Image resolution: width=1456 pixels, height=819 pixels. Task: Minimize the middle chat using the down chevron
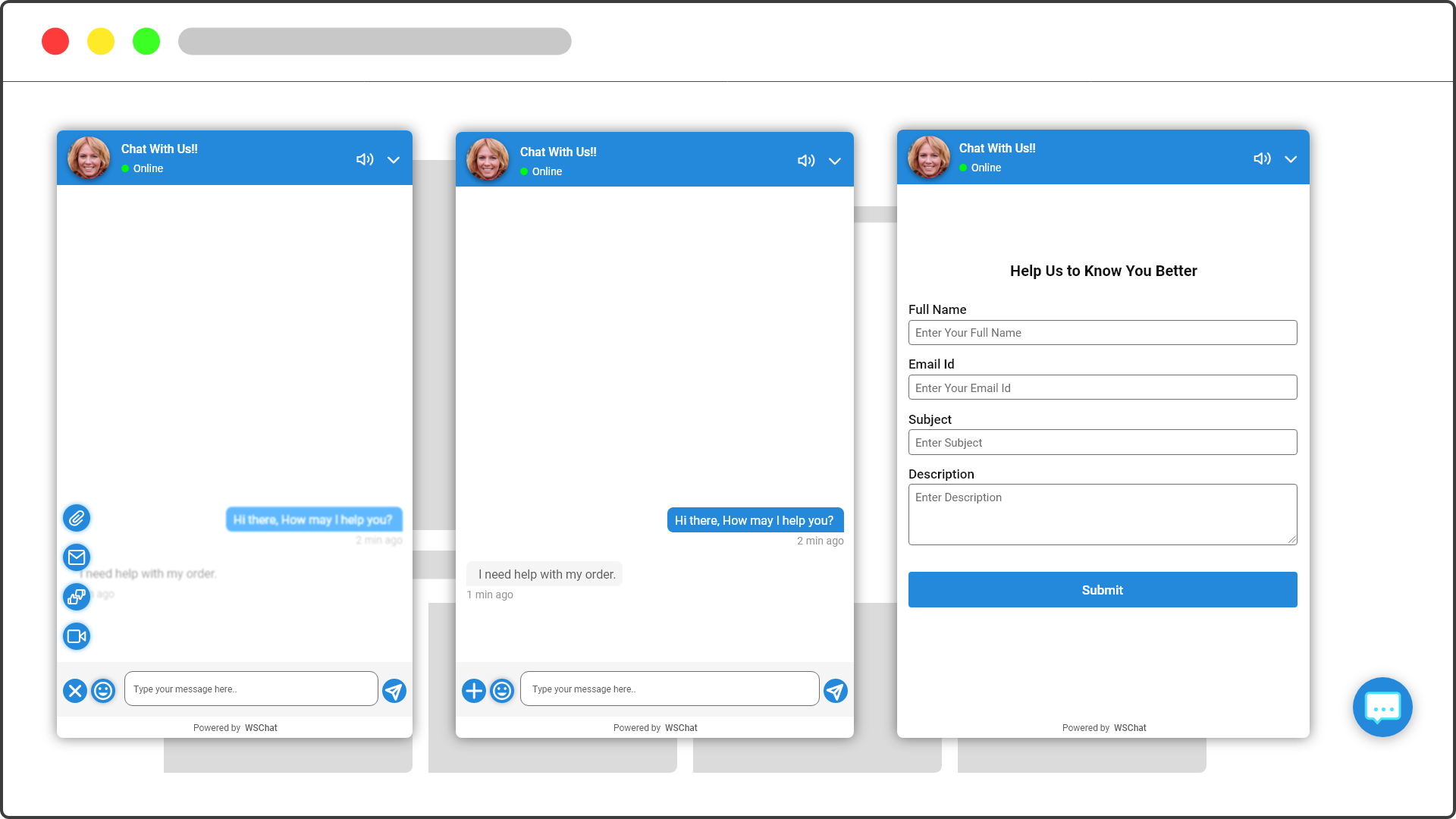[x=835, y=162]
